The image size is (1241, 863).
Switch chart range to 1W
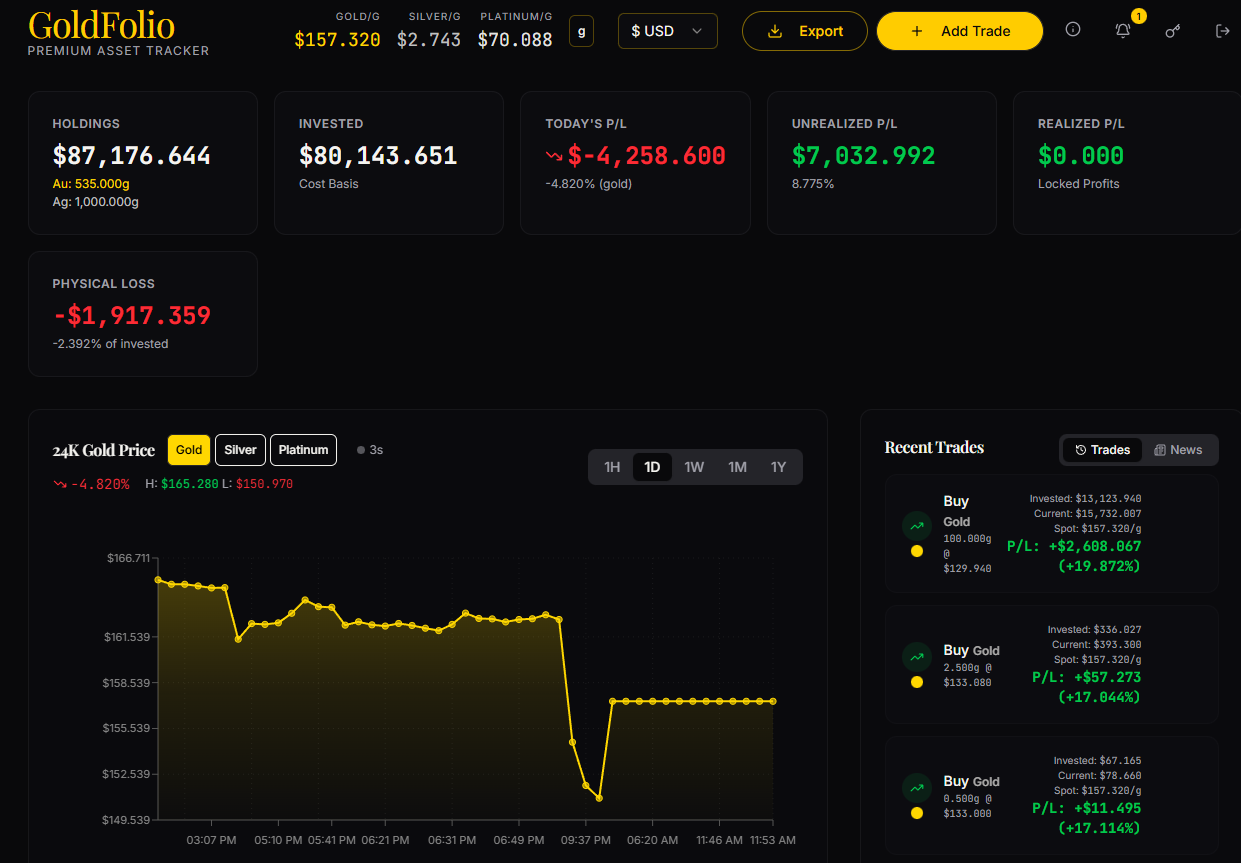(x=694, y=467)
